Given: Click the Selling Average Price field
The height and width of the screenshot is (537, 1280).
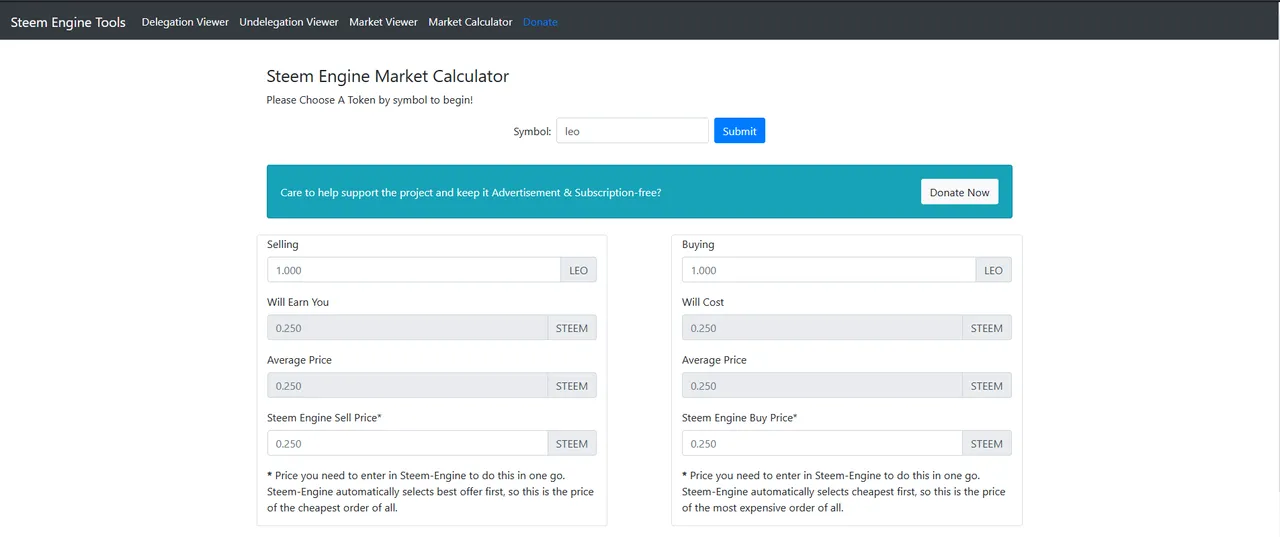Looking at the screenshot, I should (407, 386).
